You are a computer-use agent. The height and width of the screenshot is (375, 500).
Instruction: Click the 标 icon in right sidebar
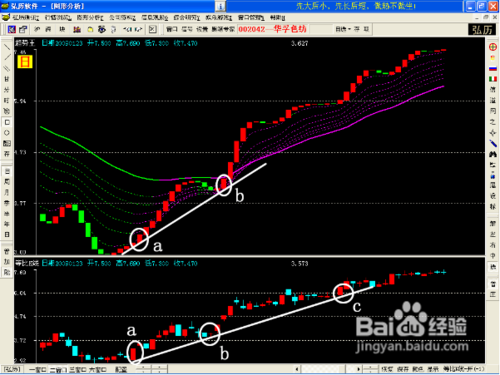(493, 206)
